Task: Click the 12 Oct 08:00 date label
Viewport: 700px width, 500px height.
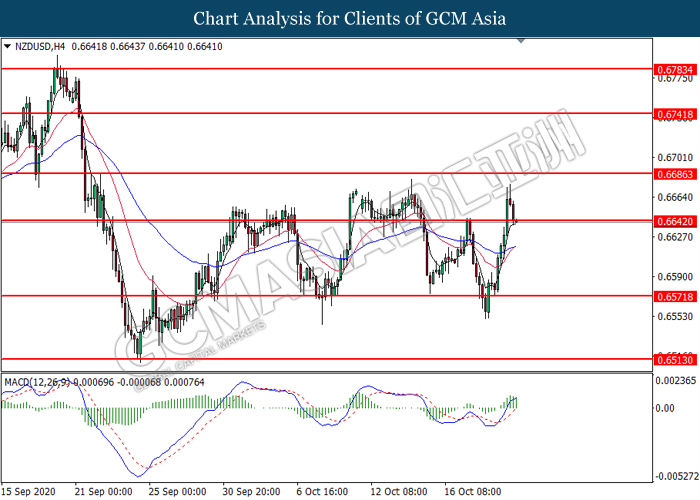Action: tap(399, 492)
